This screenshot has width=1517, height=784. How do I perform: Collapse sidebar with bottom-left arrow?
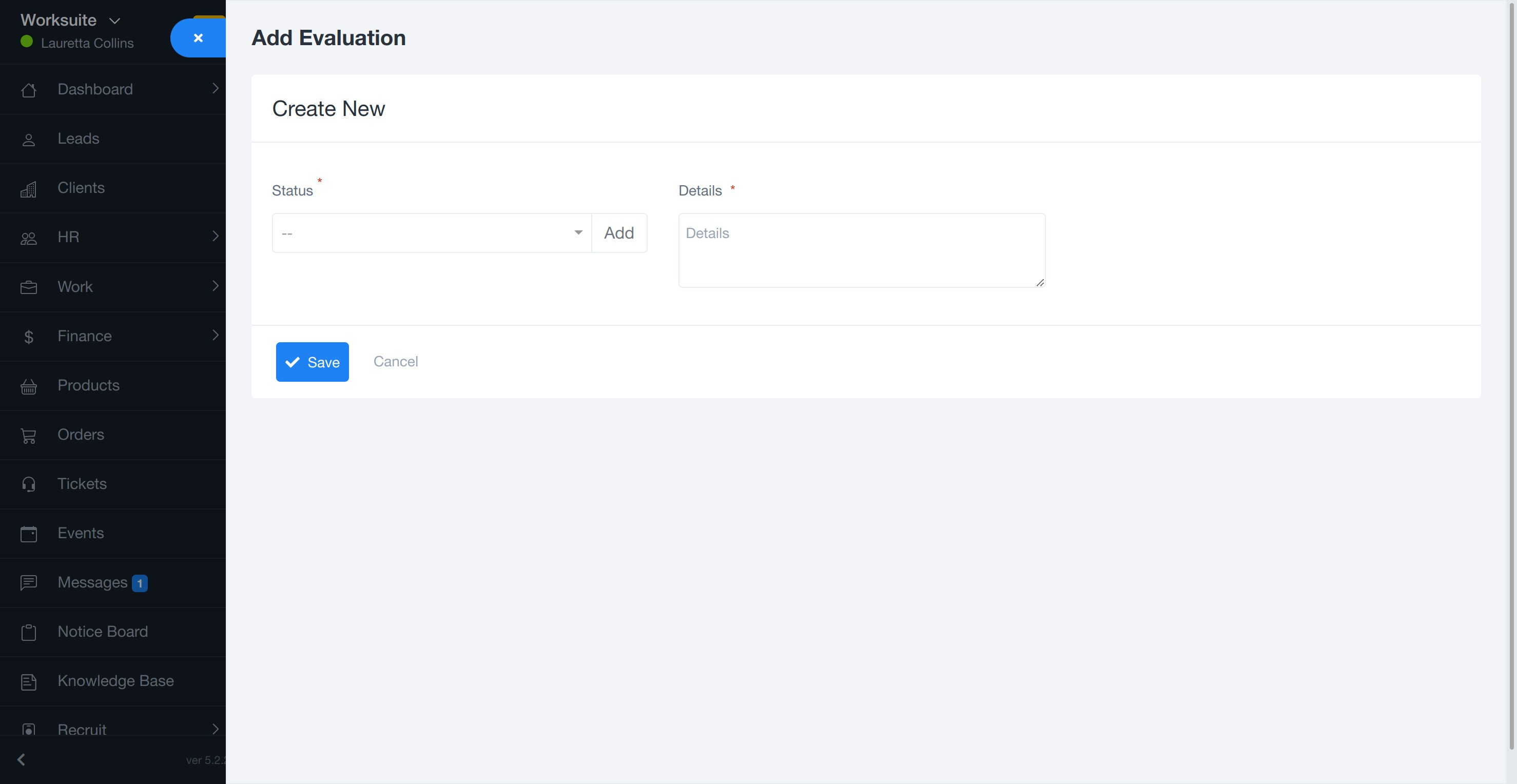[21, 759]
